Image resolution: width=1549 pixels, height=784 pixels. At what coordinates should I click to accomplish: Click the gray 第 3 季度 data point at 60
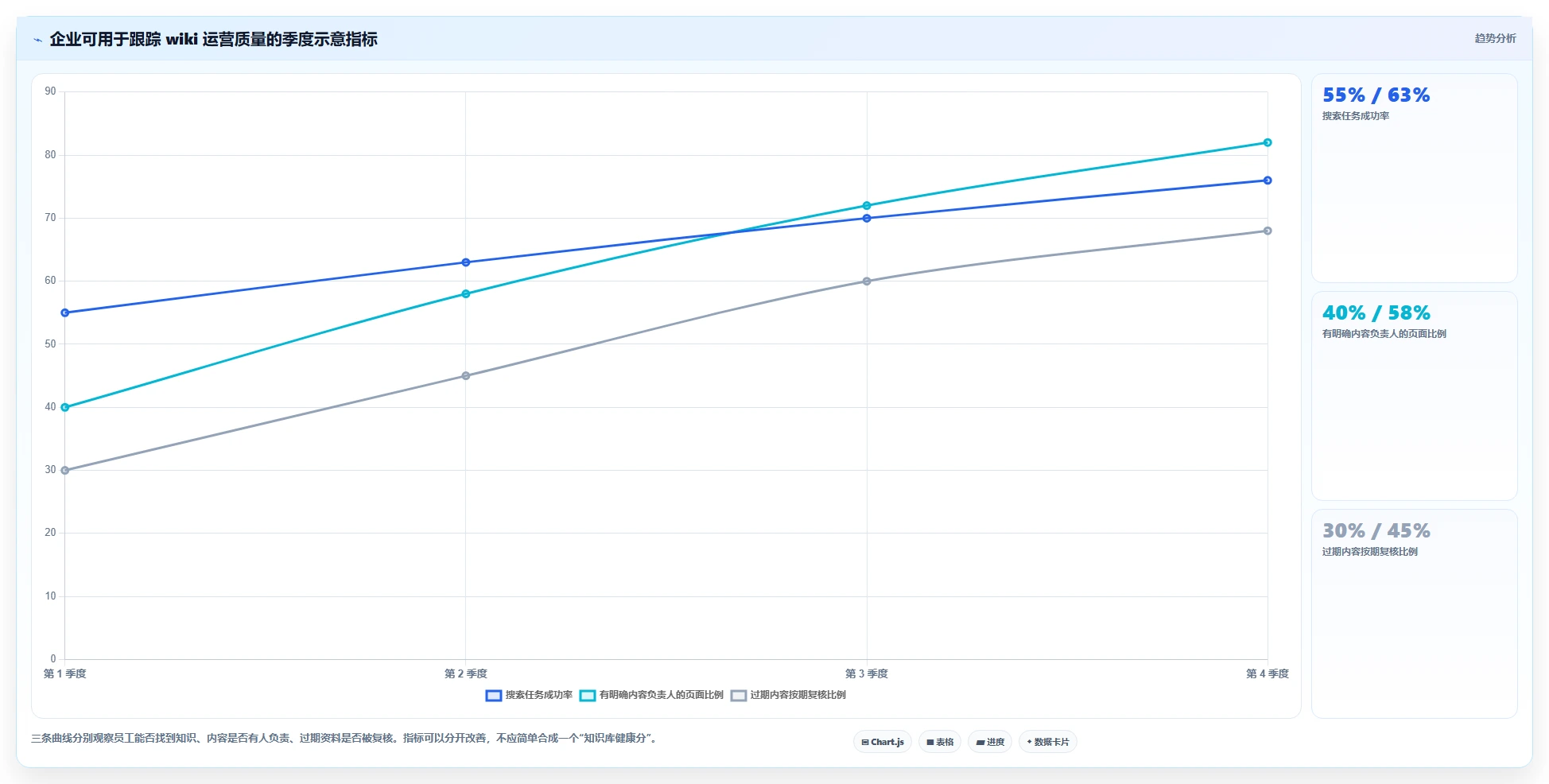867,281
